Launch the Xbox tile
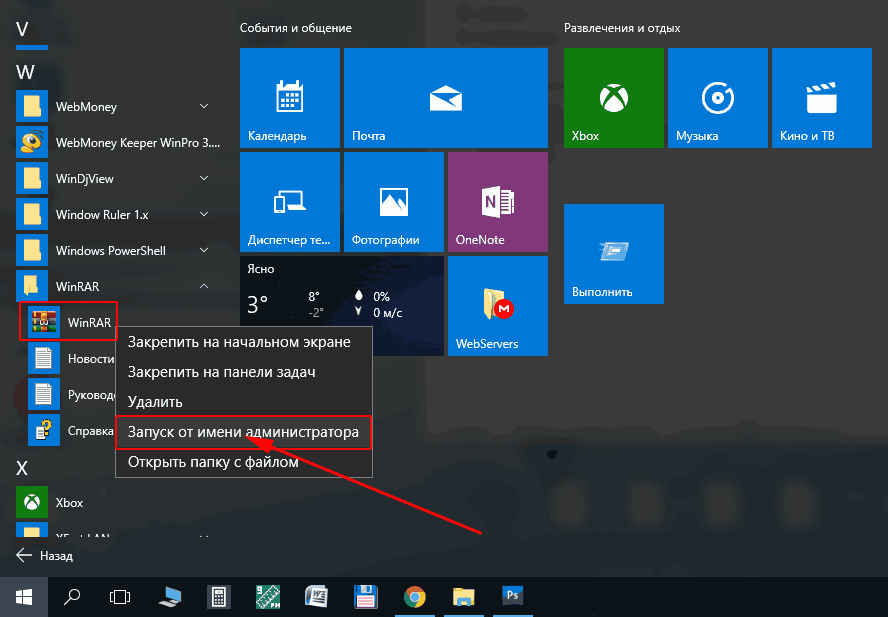This screenshot has height=617, width=888. point(613,97)
